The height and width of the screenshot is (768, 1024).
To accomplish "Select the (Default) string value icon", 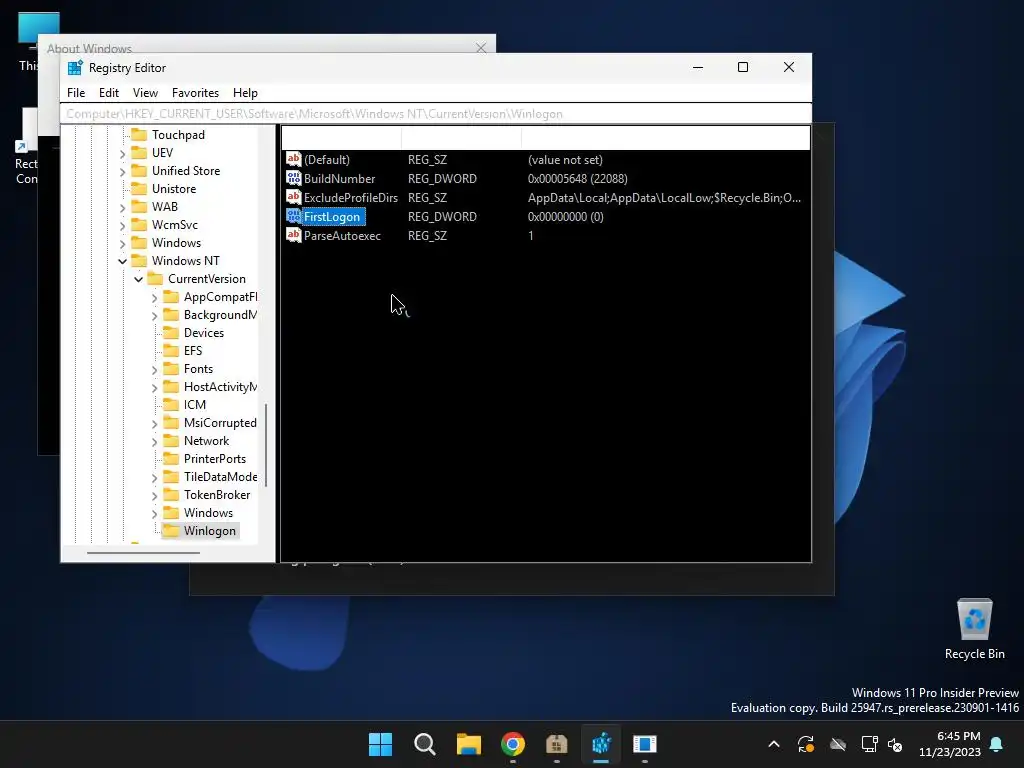I will pos(293,159).
